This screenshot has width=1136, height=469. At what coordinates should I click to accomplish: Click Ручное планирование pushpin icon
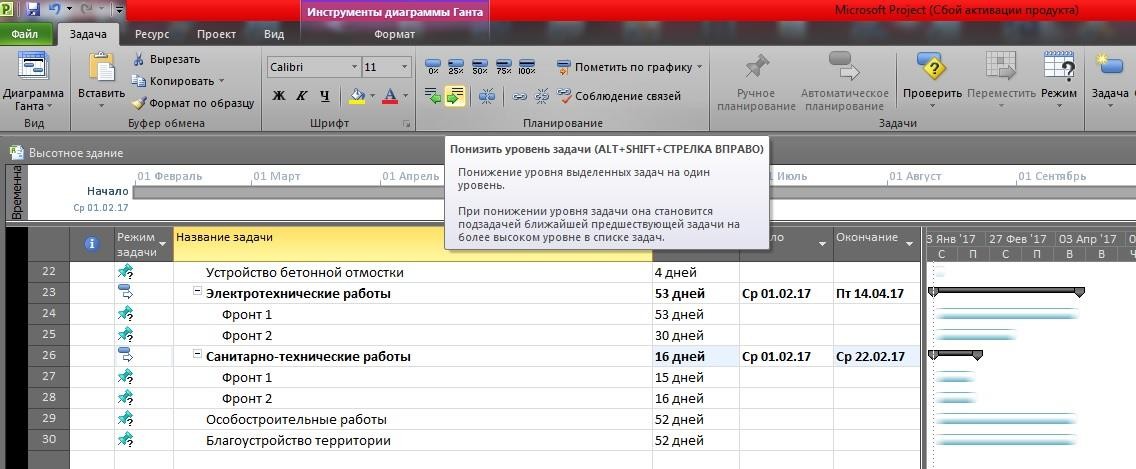[x=756, y=67]
